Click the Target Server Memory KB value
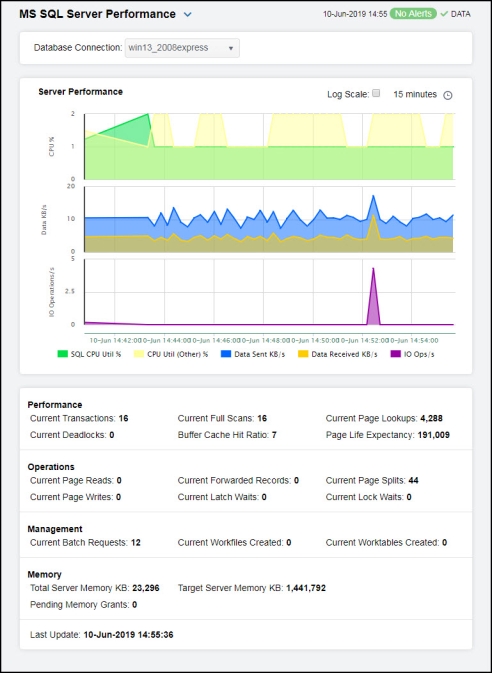 point(306,588)
